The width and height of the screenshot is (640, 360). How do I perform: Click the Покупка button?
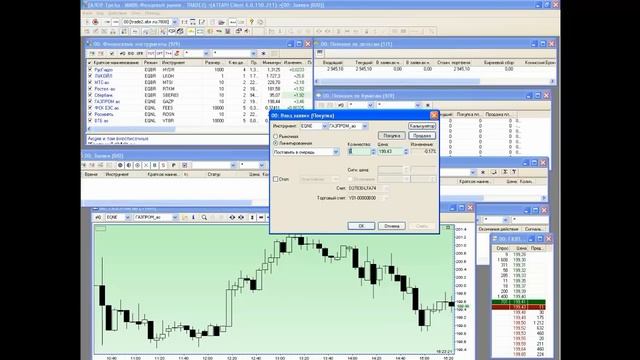point(391,136)
